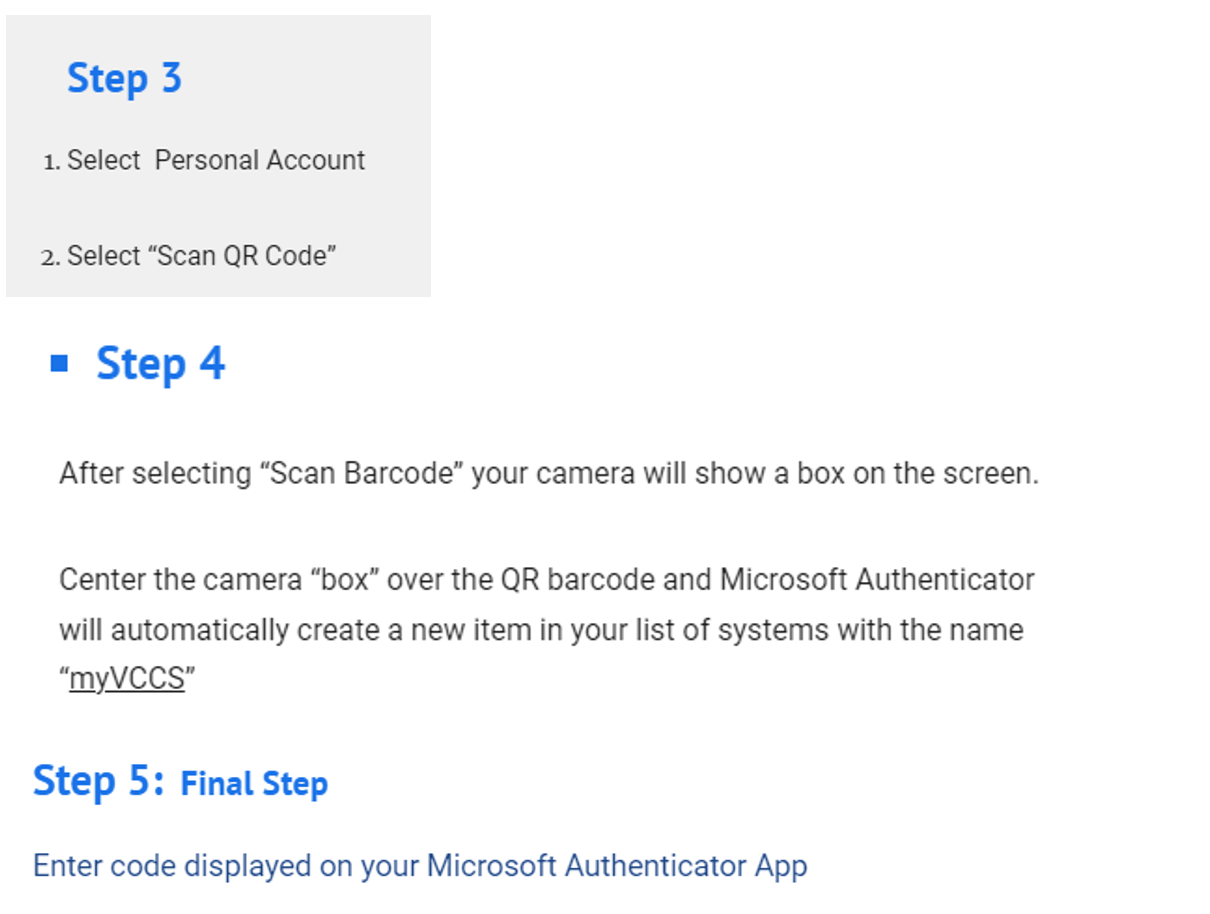Click the words Microsoft Authenticator in Step 4

(877, 580)
